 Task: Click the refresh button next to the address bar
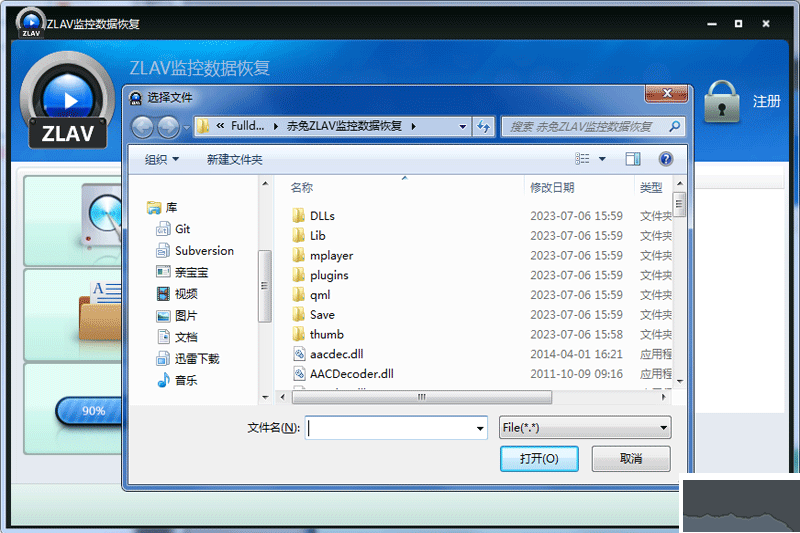pyautogui.click(x=484, y=126)
